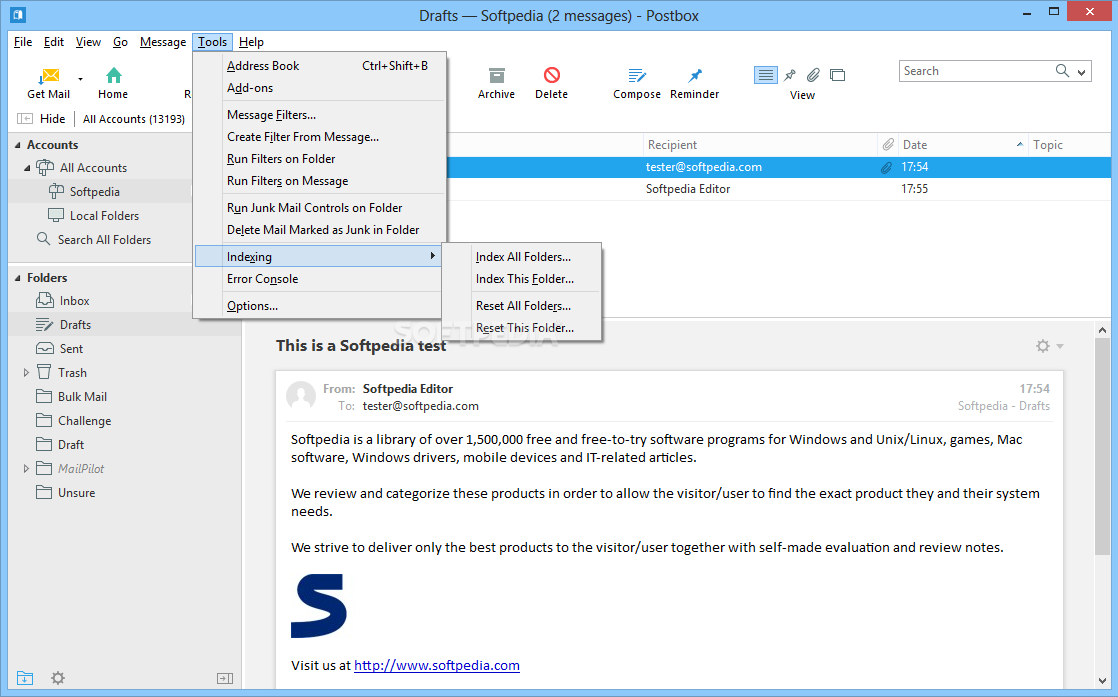The width and height of the screenshot is (1118, 697).
Task: Open message actions gear dropdown
Action: (1050, 346)
